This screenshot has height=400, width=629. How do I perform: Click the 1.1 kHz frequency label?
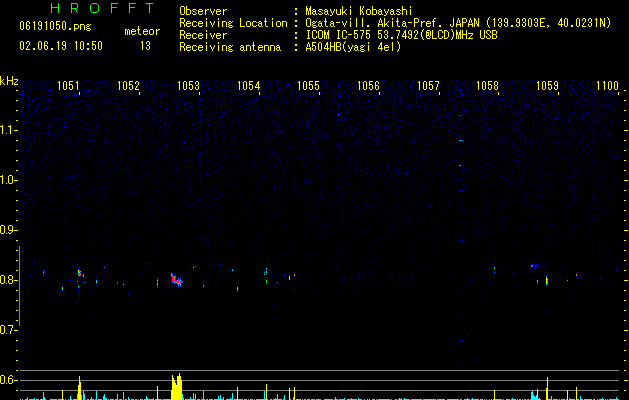coord(8,130)
